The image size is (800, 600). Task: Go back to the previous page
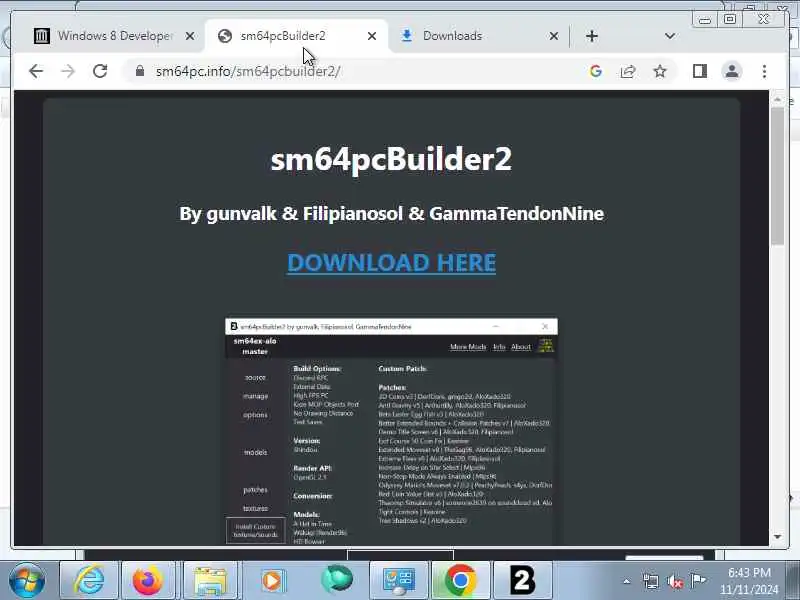(36, 71)
